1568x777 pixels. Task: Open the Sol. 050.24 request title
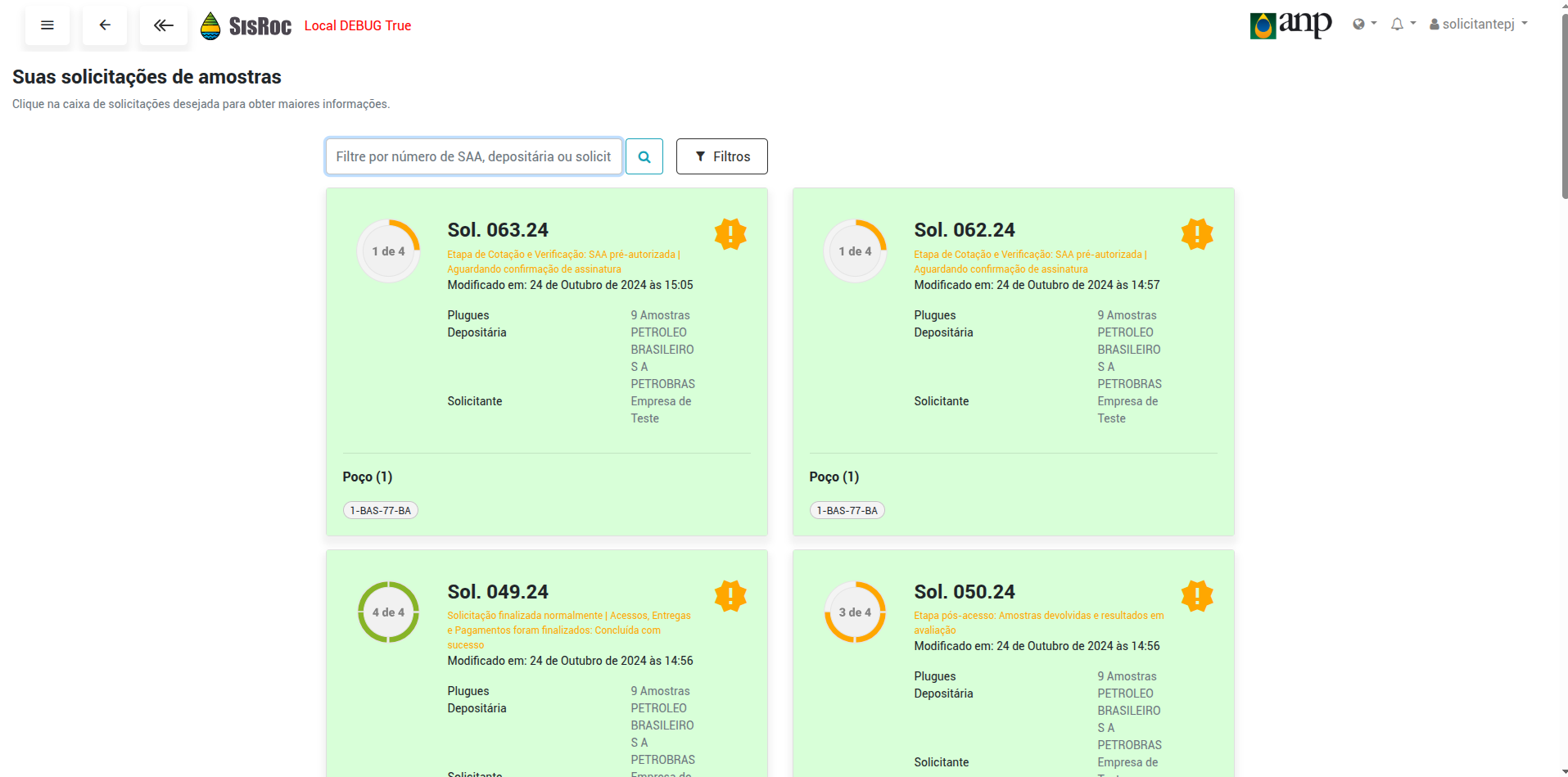click(965, 592)
